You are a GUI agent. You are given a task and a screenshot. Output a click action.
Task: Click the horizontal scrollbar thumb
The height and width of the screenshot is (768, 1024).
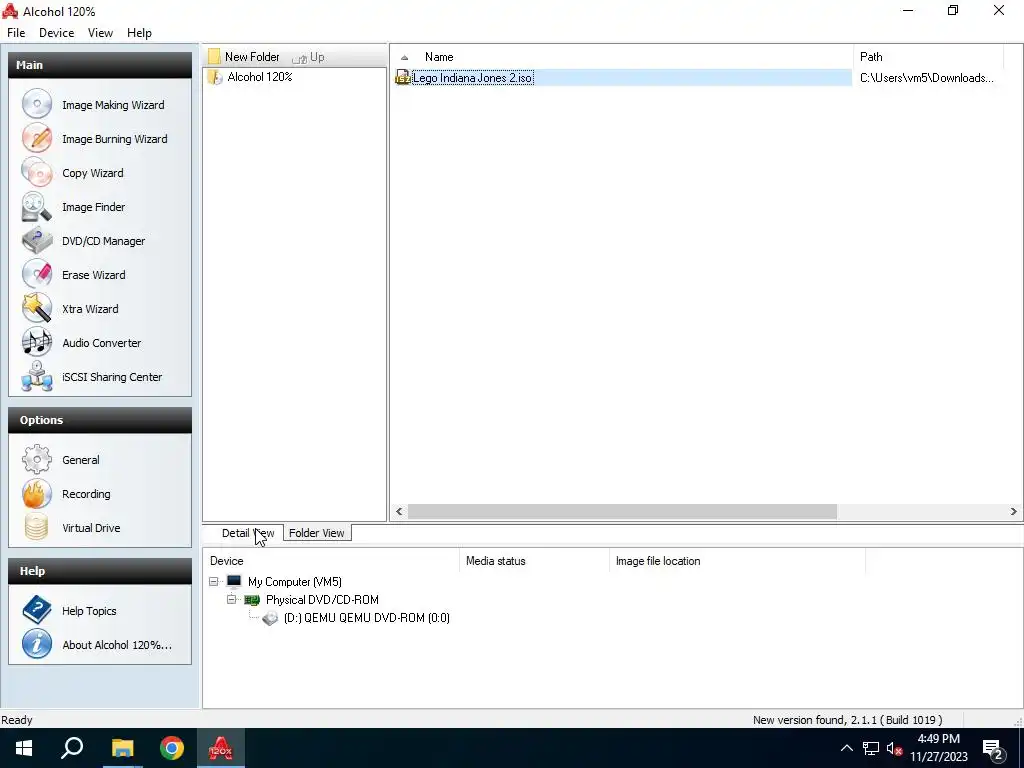[622, 511]
